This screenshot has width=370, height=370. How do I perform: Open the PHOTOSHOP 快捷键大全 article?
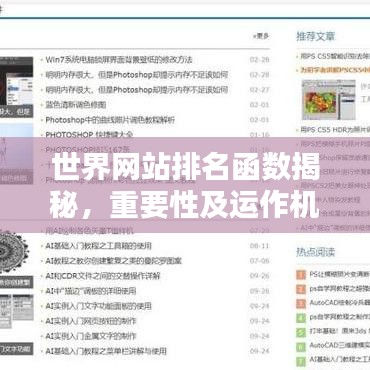[89, 135]
